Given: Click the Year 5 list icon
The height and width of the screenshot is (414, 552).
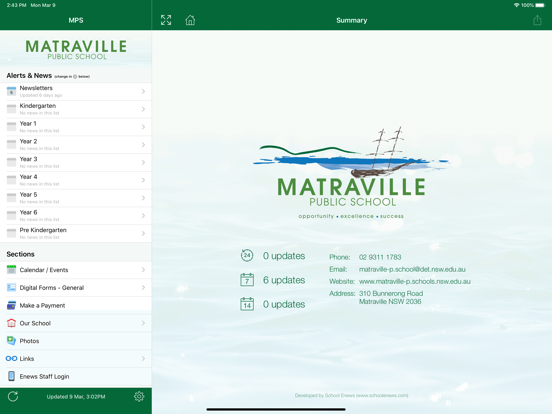Looking at the screenshot, I should [11, 197].
